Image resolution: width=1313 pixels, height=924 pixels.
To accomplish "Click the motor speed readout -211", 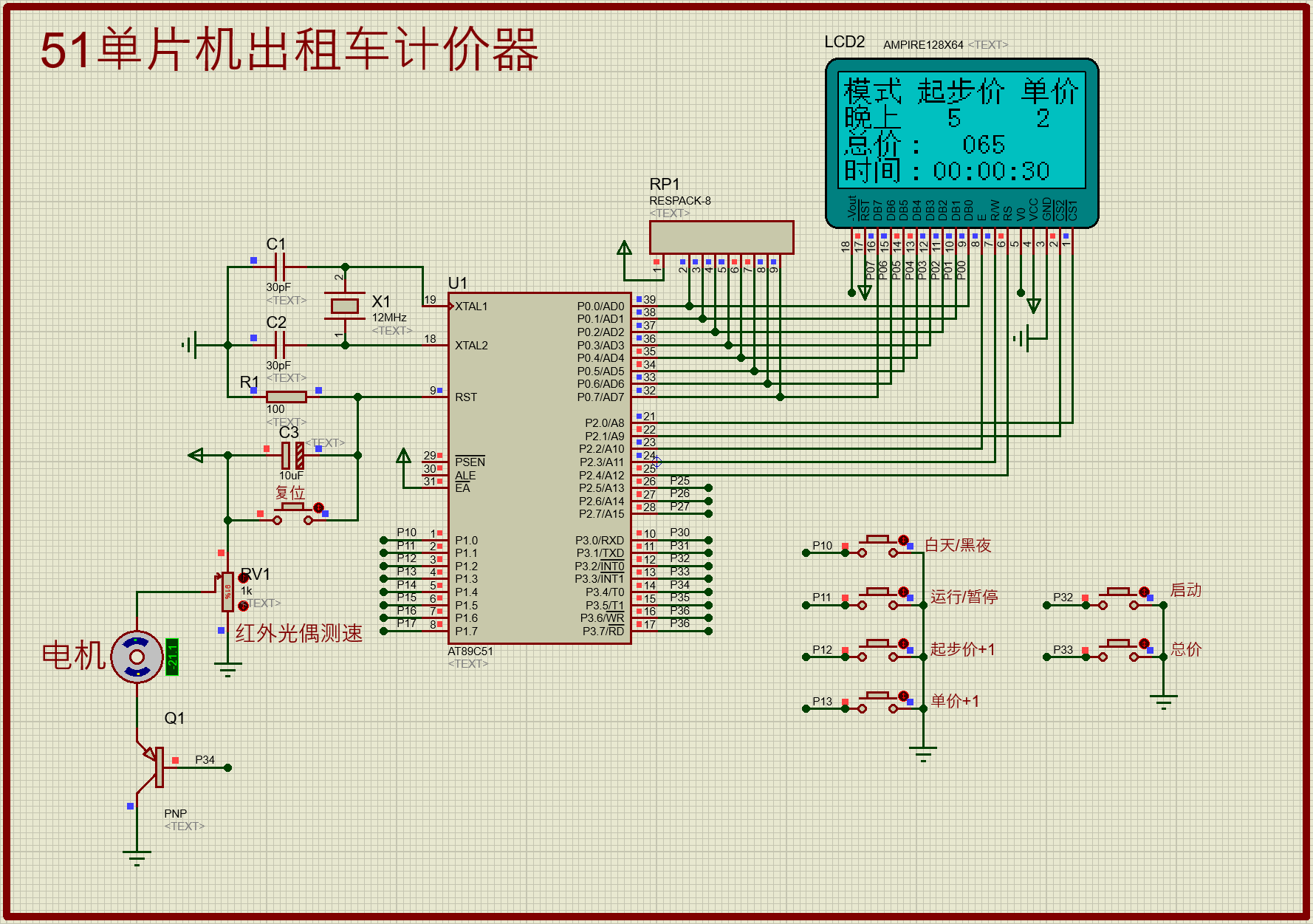I will [x=172, y=657].
